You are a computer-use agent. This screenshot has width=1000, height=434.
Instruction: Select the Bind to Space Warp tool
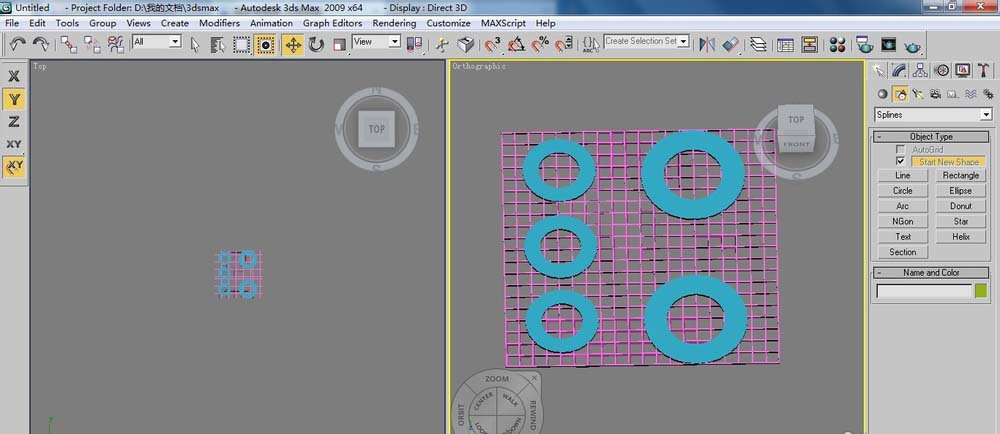coord(116,44)
